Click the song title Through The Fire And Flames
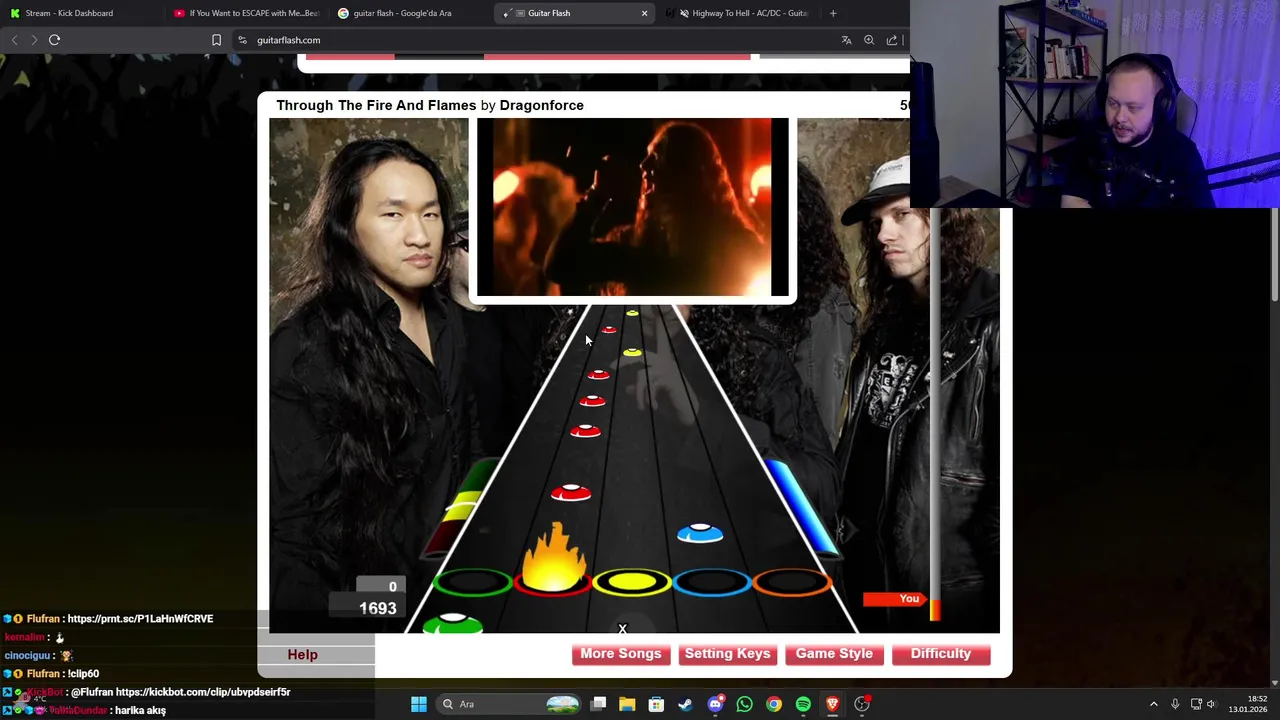 pos(376,105)
